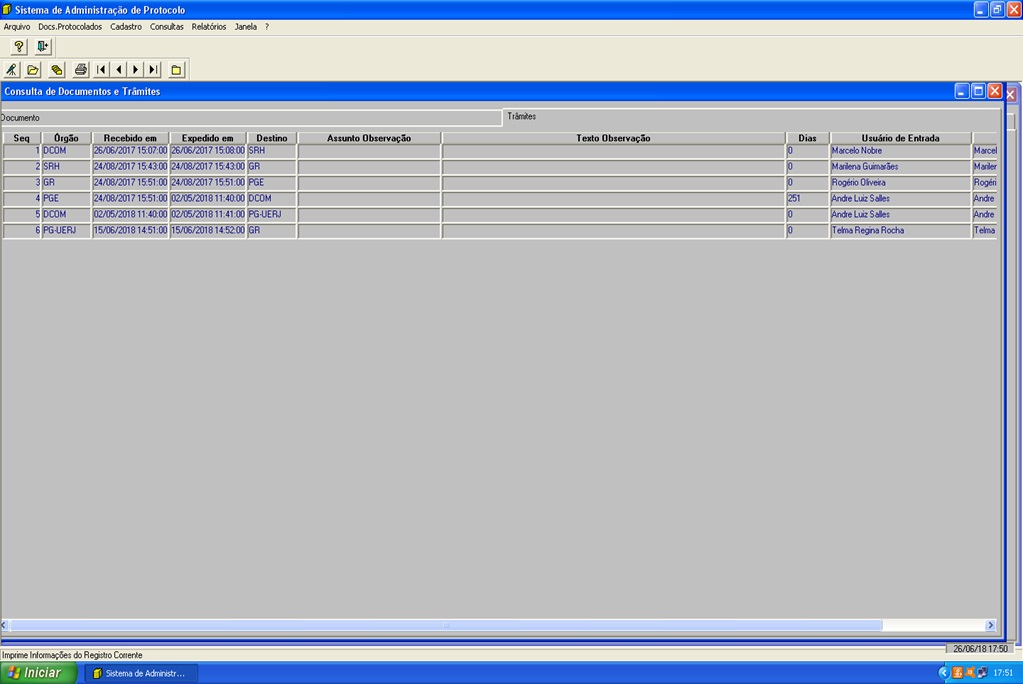Open the Docs.Protocolados menu
Viewport: 1023px width, 684px height.
(70, 27)
